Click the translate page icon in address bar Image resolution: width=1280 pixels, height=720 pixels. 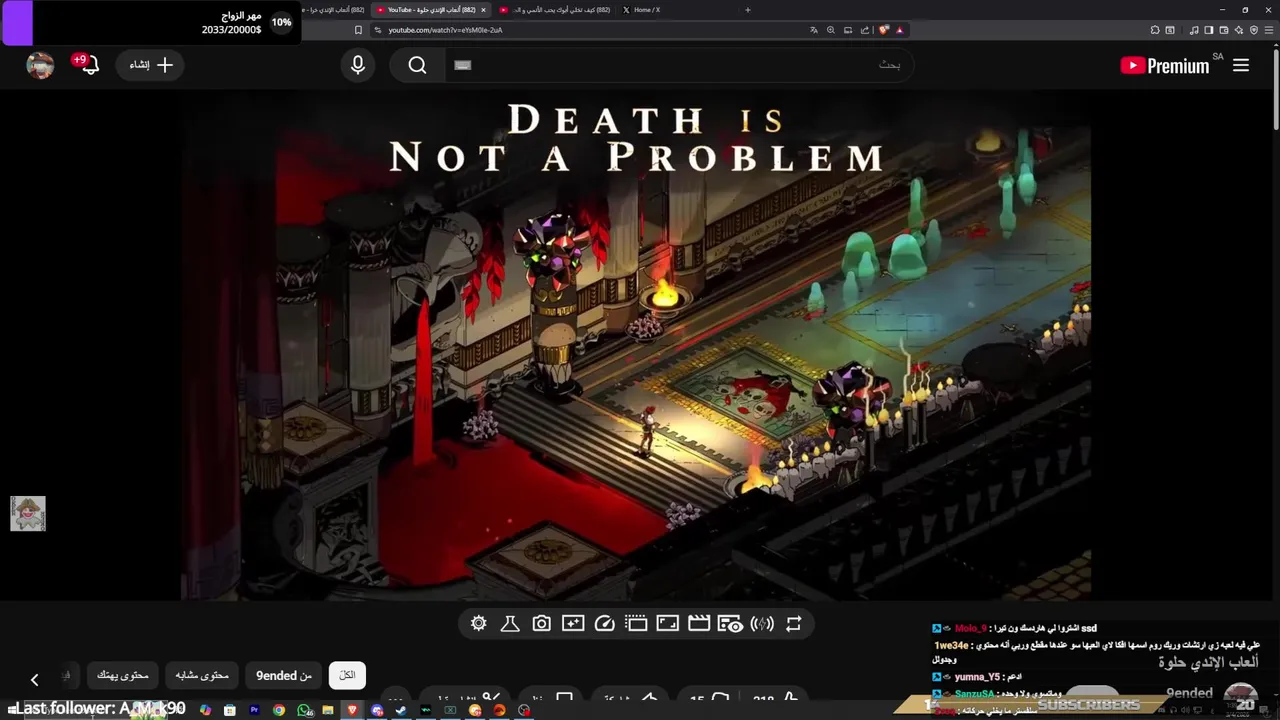(x=813, y=30)
